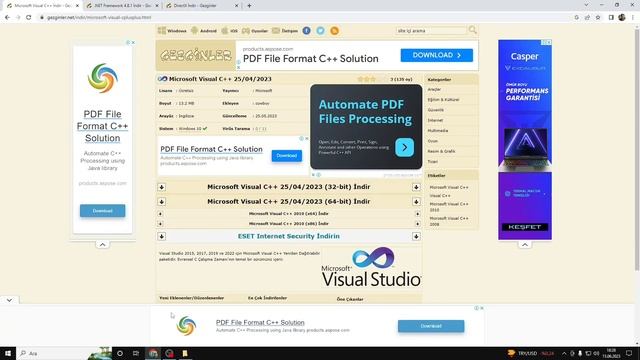Image resolution: width=640 pixels, height=360 pixels.
Task: Click left download arrow of ESET row
Action: click(x=162, y=236)
